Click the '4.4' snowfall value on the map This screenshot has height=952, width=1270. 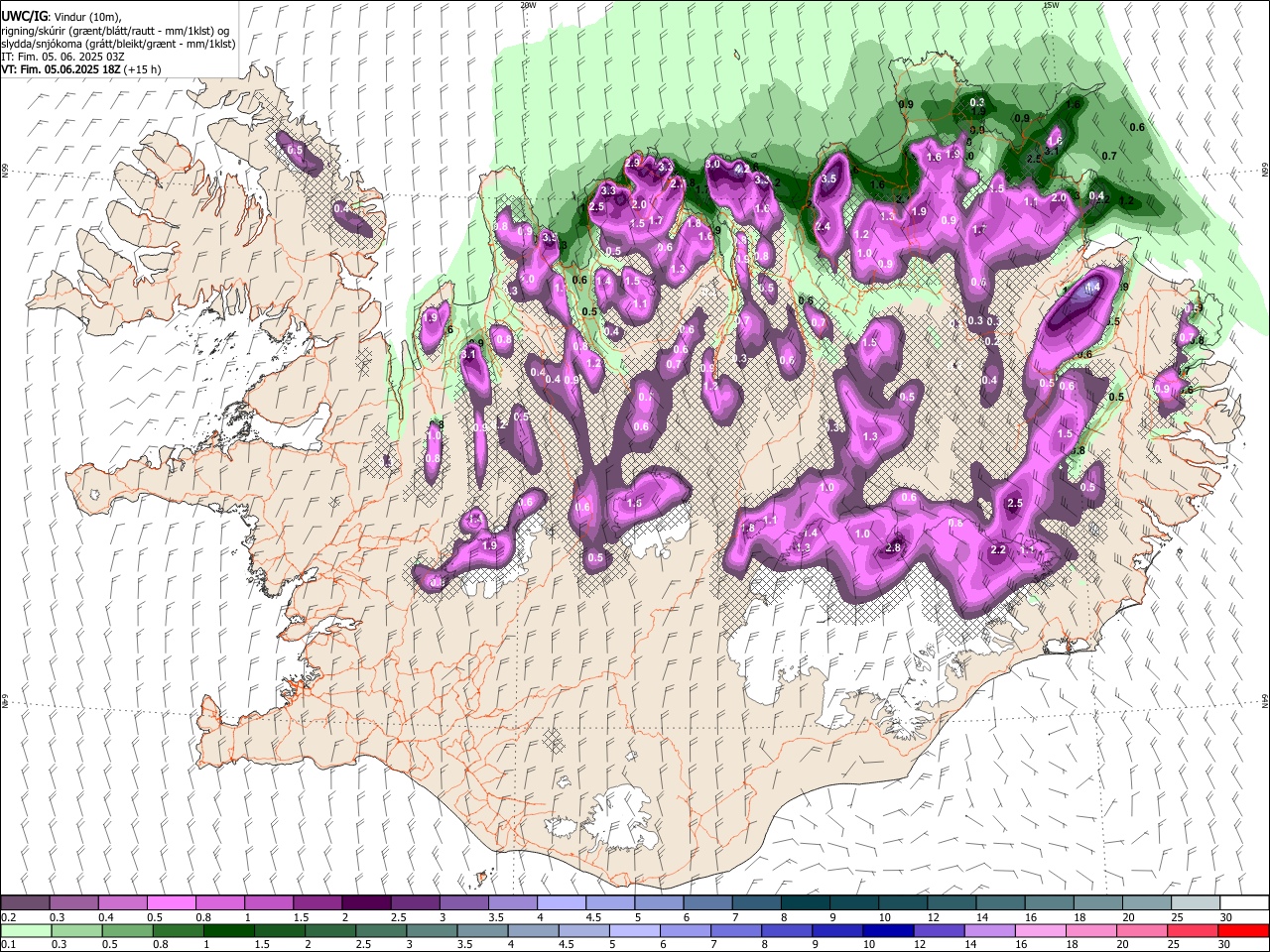coord(1093,288)
